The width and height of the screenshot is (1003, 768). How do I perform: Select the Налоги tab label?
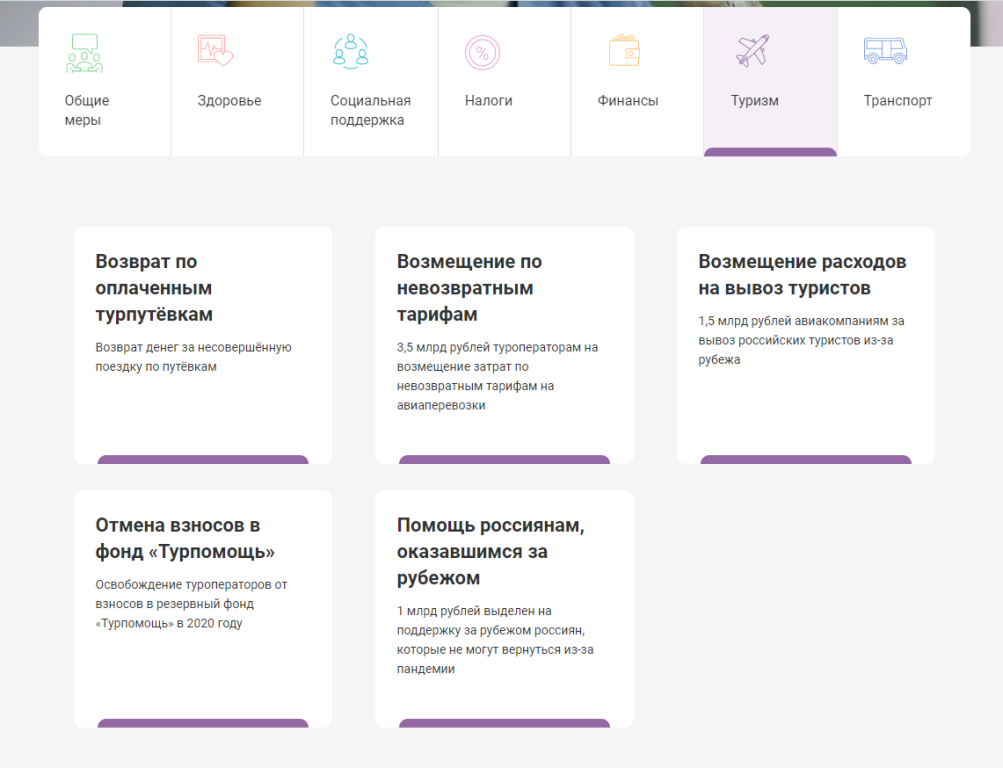click(488, 100)
